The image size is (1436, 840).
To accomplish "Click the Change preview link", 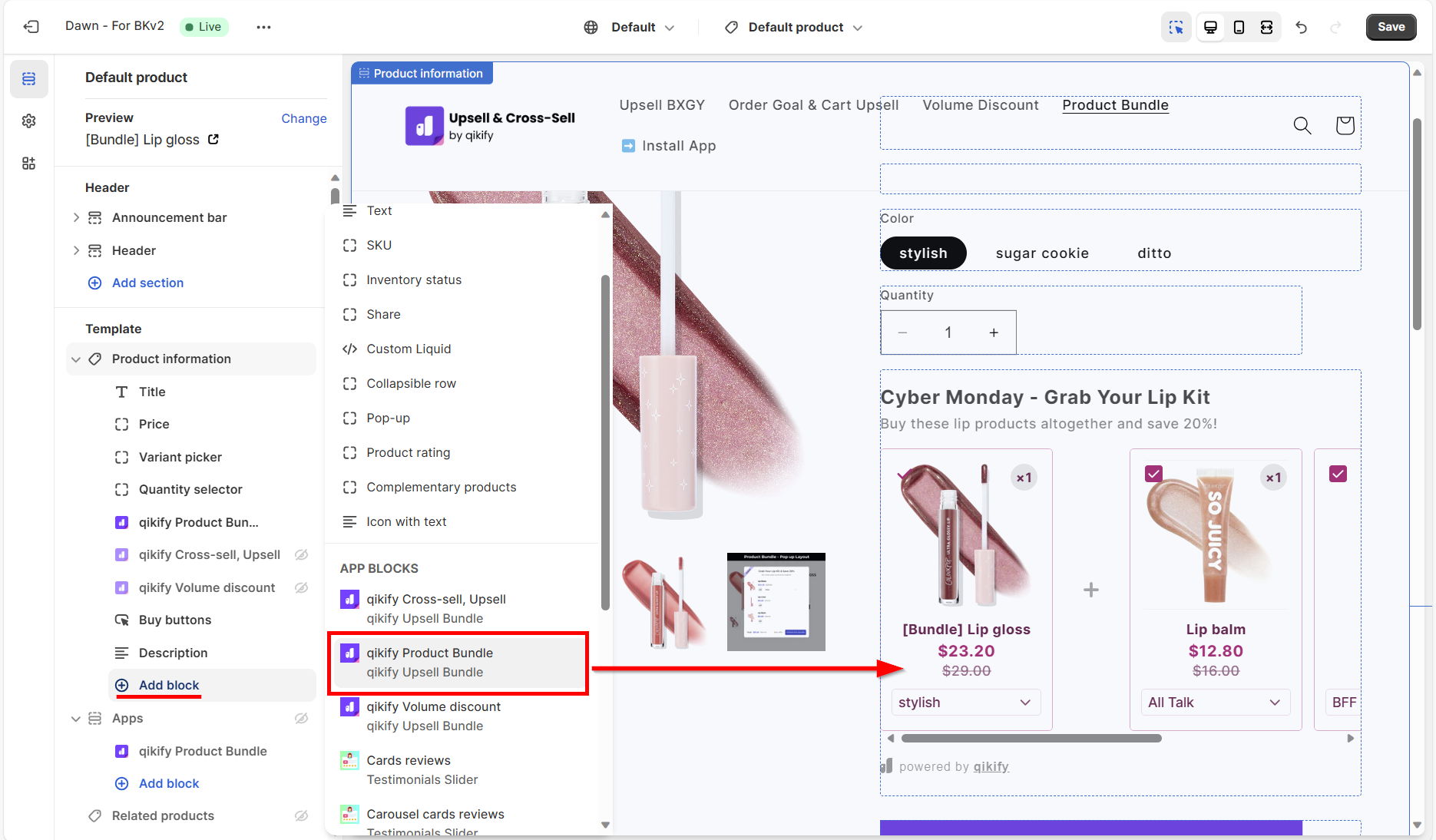I will tap(303, 118).
